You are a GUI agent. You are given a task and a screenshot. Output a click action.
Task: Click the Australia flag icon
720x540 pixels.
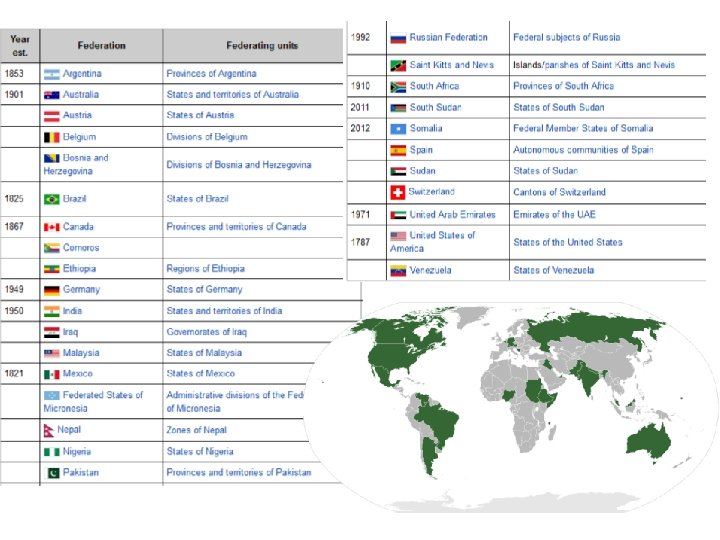tap(52, 95)
